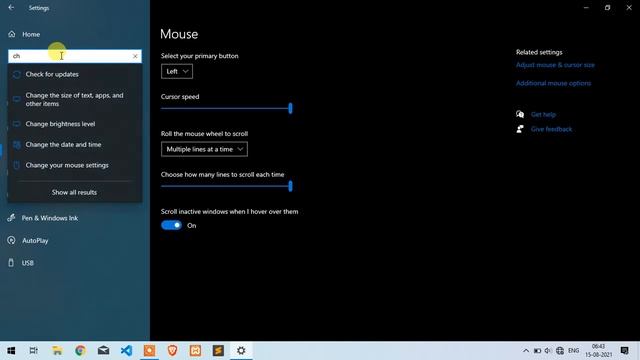
Task: Click the XAMPP icon on taskbar
Action: (x=195, y=350)
